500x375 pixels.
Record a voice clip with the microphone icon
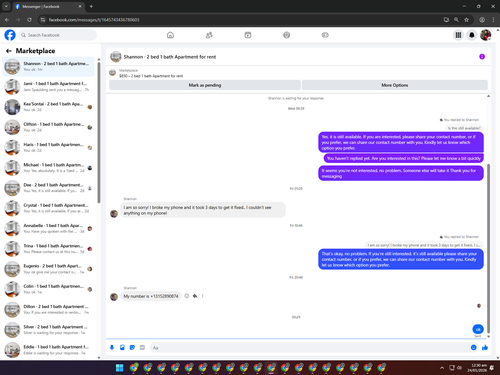tap(112, 348)
